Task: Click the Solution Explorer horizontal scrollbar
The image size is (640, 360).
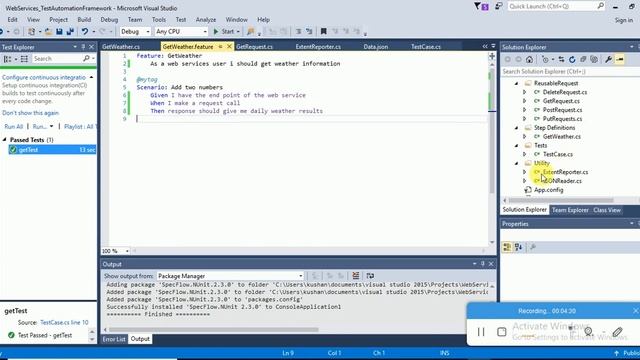Action: click(561, 200)
